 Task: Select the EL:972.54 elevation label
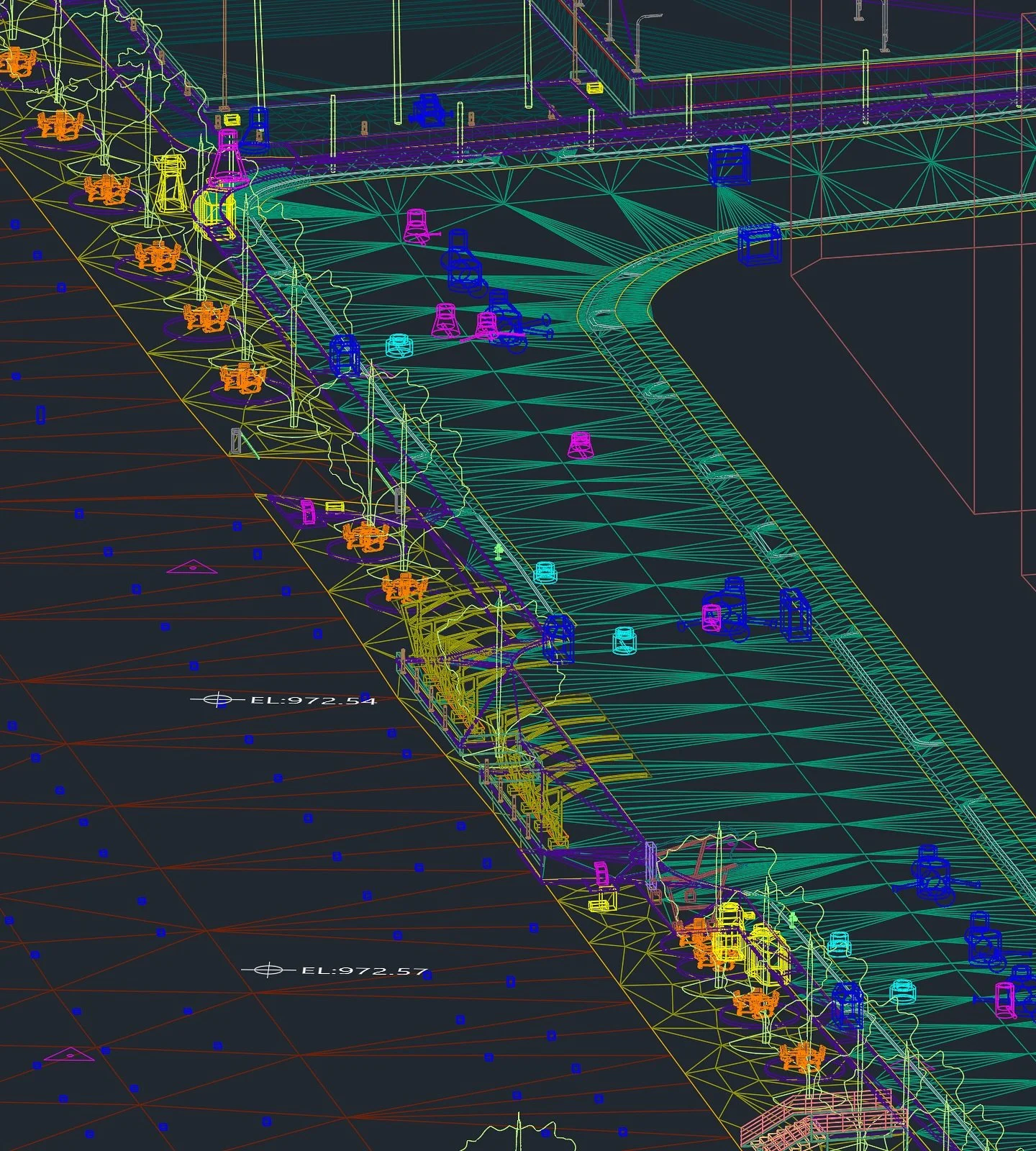tap(313, 700)
